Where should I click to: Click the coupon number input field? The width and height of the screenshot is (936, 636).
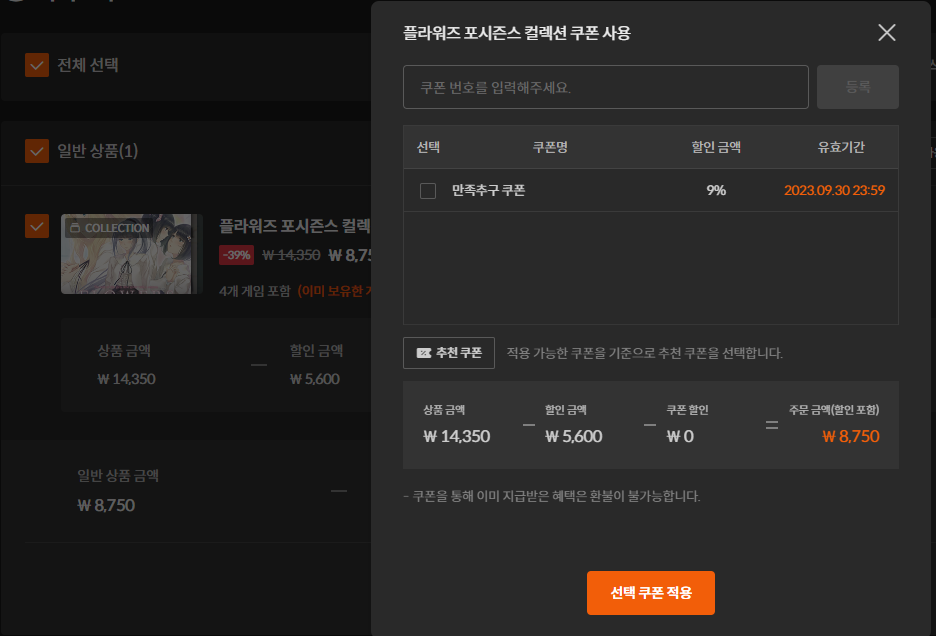point(605,87)
